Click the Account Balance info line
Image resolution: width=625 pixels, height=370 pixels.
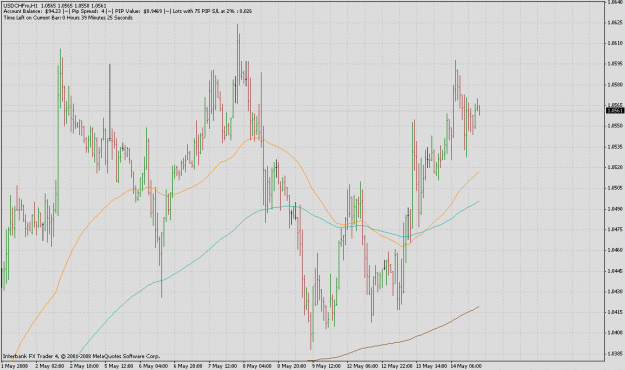[x=128, y=12]
